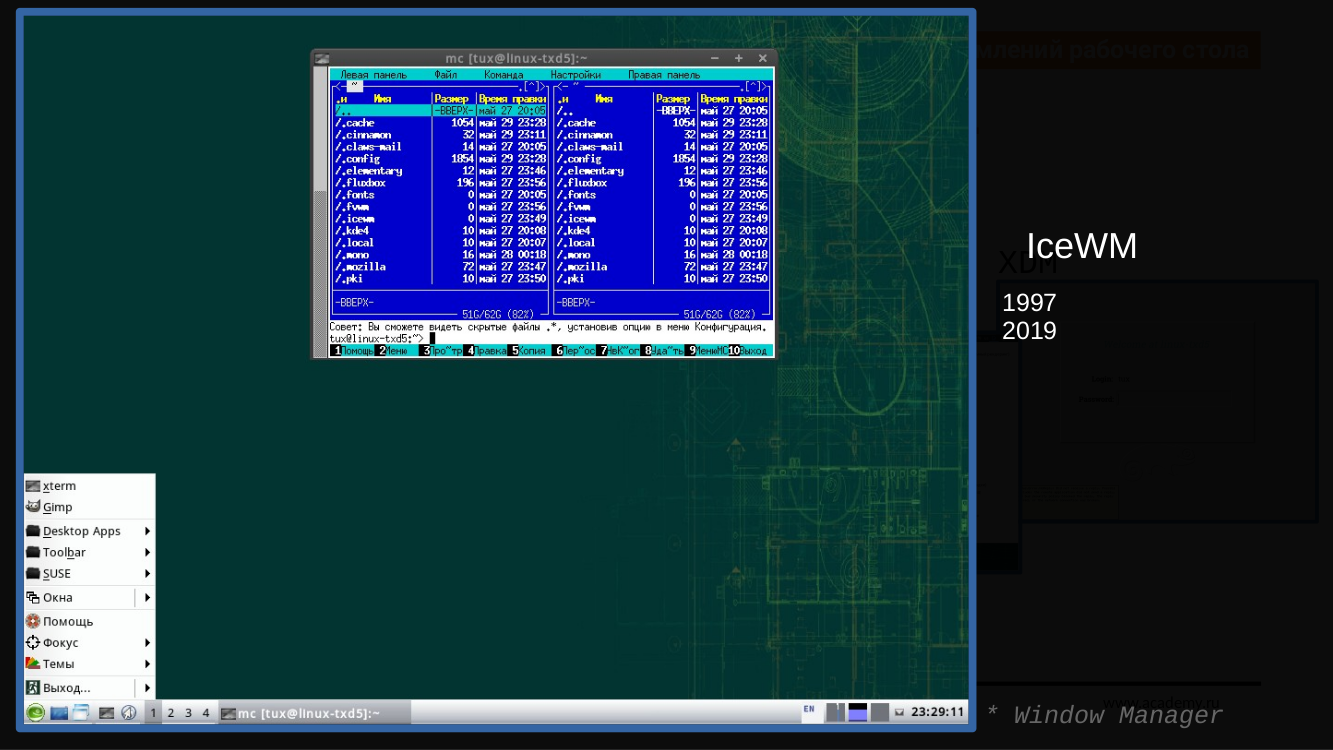Switch to workspace 3

pos(188,713)
